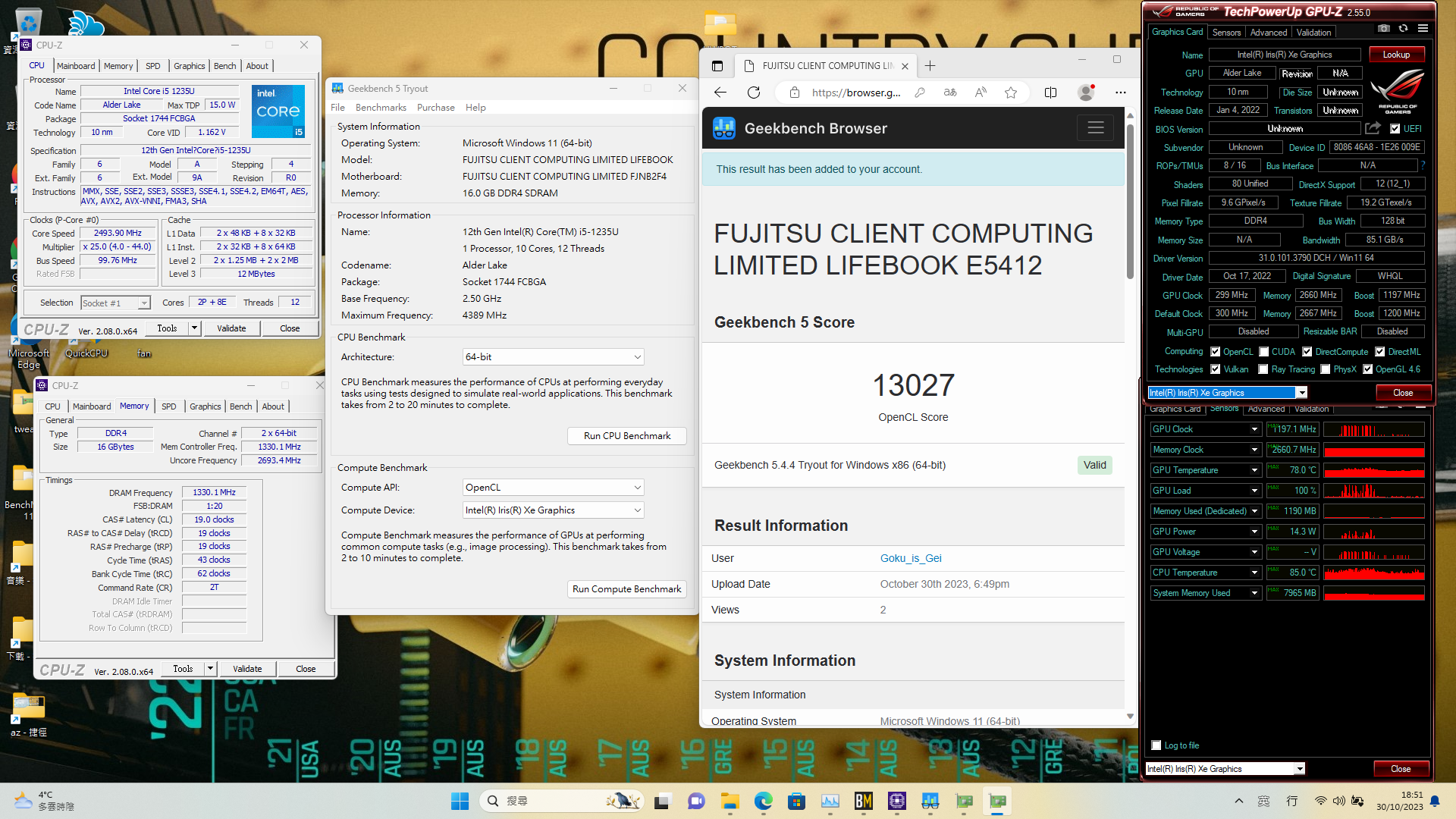This screenshot has height=819, width=1456.
Task: Switch to SPD tab in lower CPU-Z window
Action: click(x=169, y=406)
